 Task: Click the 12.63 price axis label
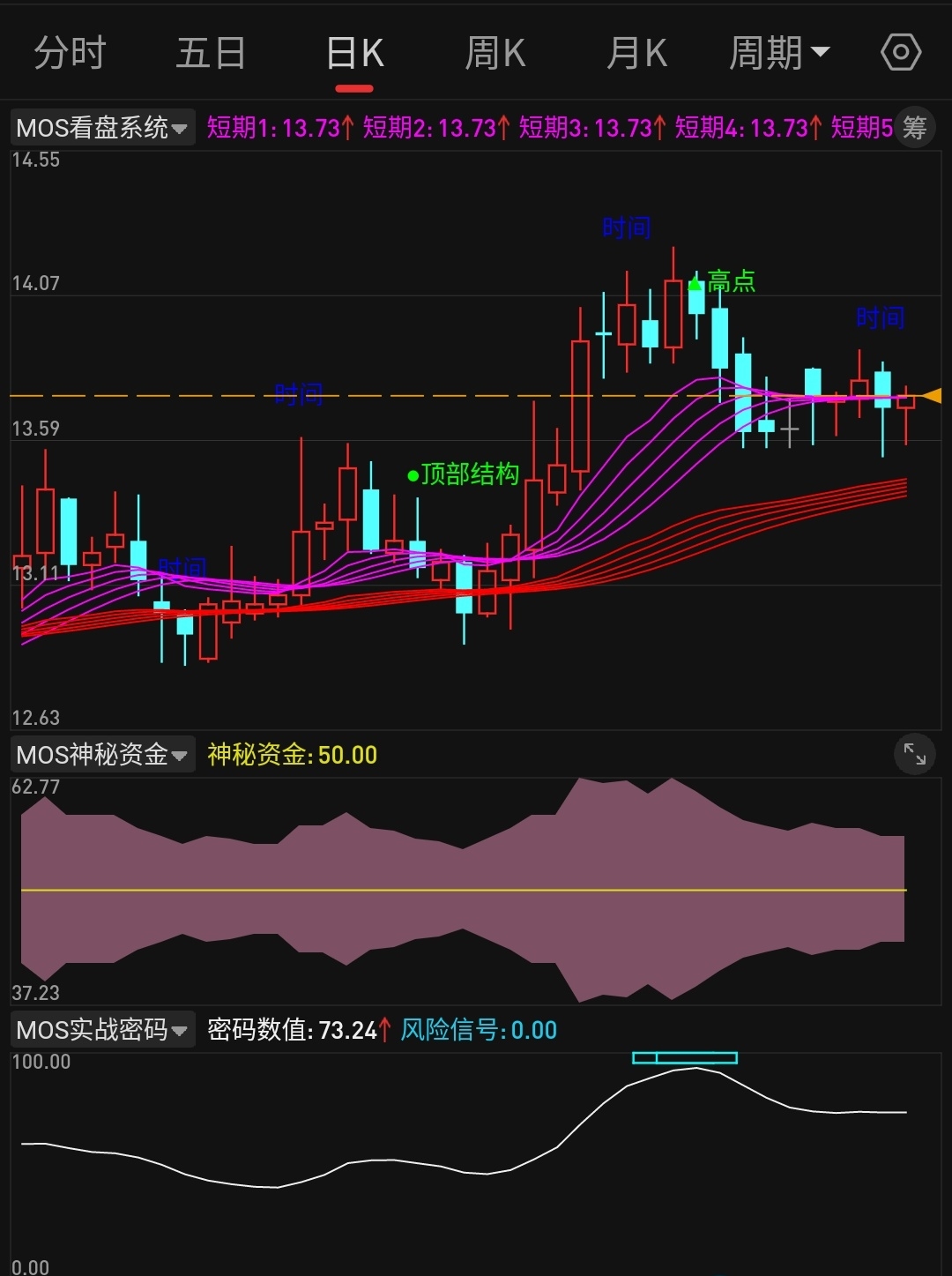[x=36, y=718]
